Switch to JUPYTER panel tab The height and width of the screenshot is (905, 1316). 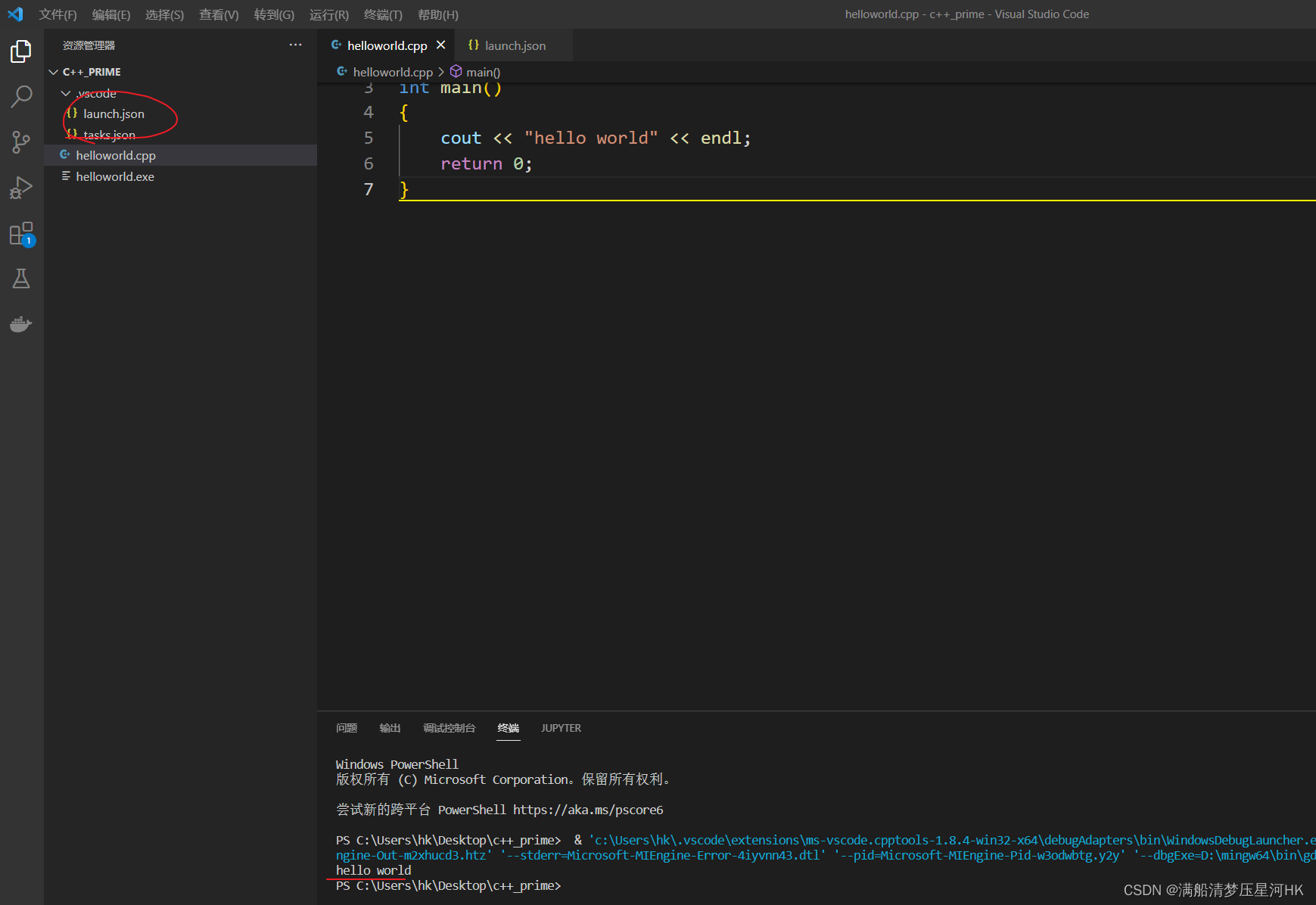point(561,728)
